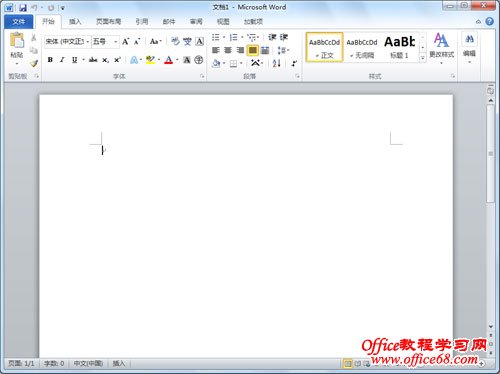The image size is (500, 374).
Task: Toggle Align Left paragraph alignment
Action: coord(216,50)
